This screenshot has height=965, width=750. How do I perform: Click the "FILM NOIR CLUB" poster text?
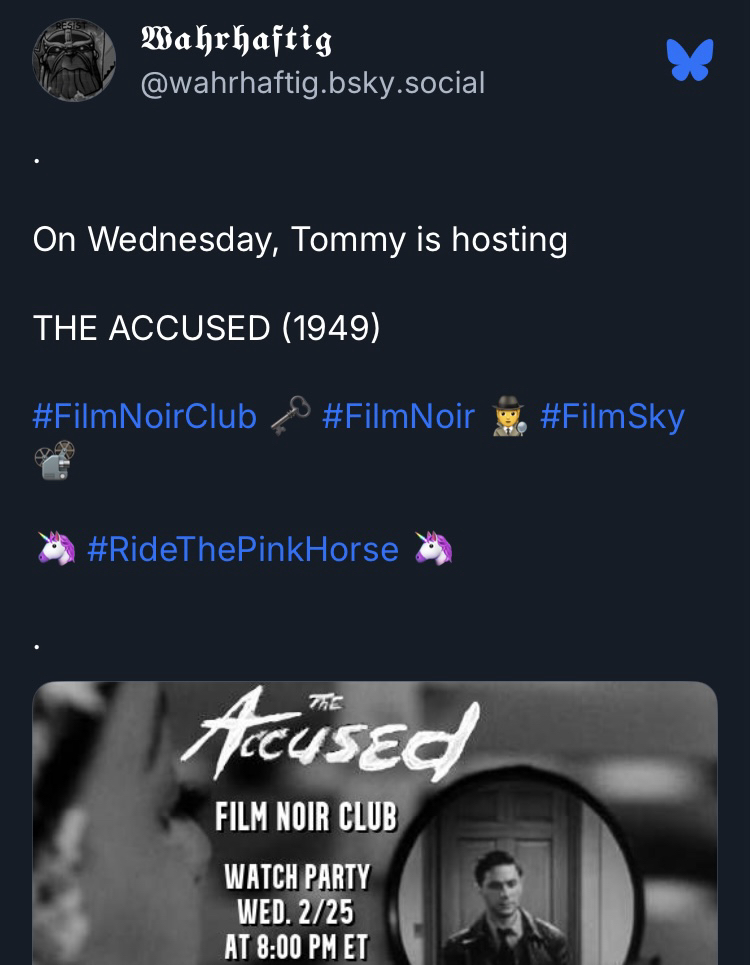pyautogui.click(x=307, y=818)
